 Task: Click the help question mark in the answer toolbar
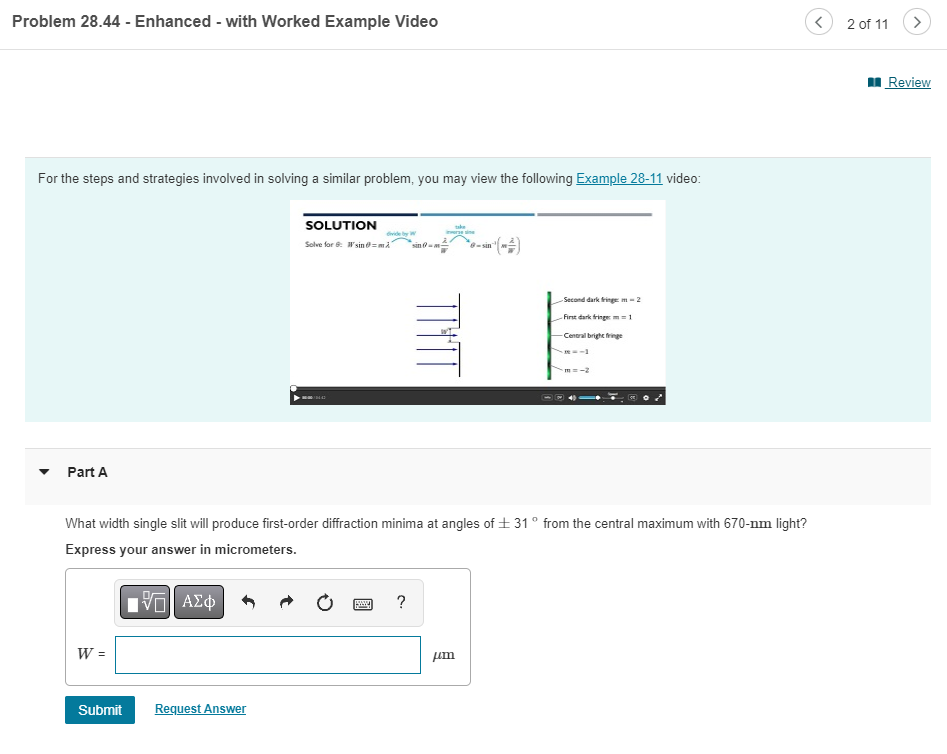[x=400, y=601]
